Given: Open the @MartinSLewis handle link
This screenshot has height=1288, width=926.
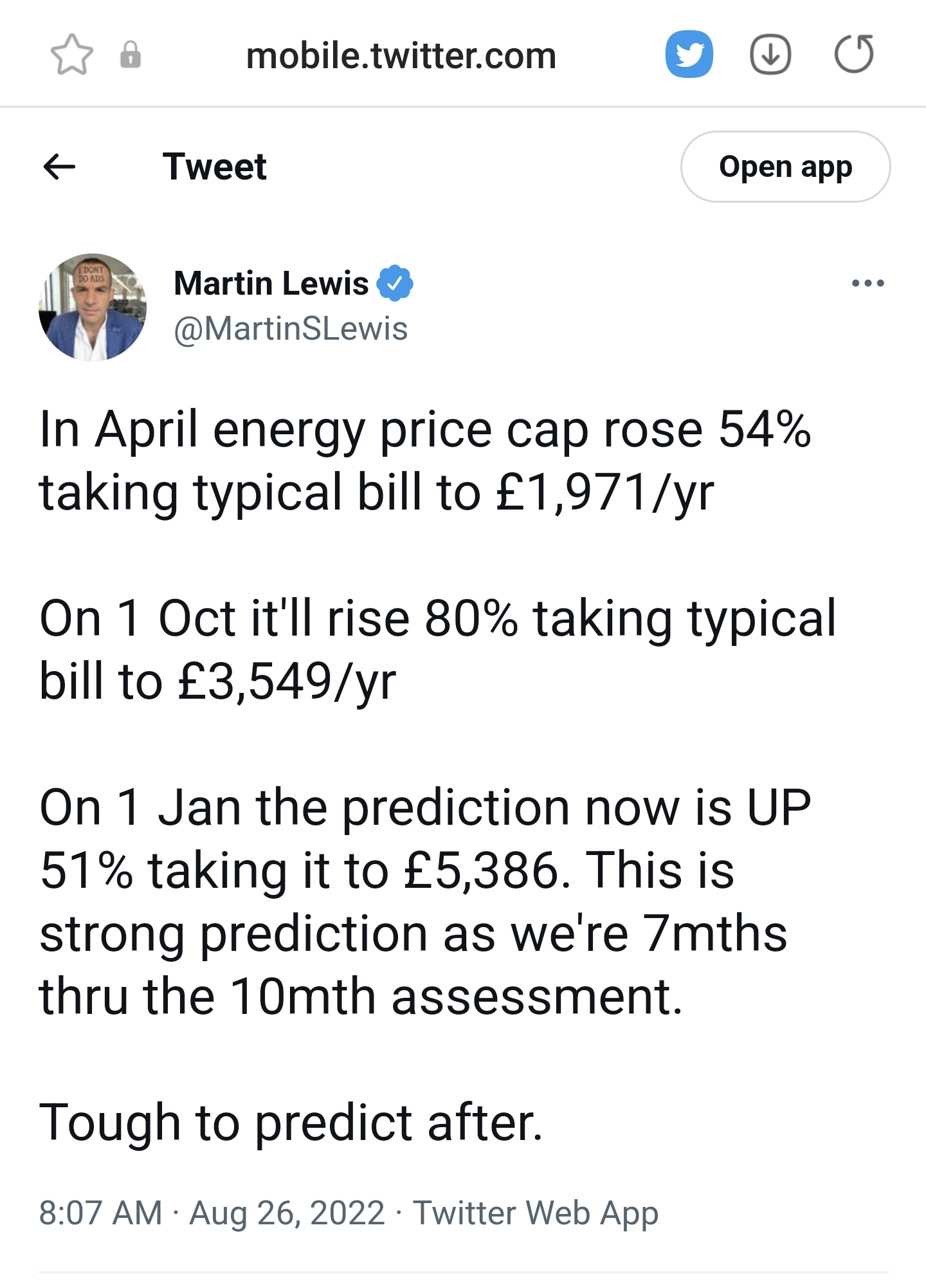Looking at the screenshot, I should 291,329.
